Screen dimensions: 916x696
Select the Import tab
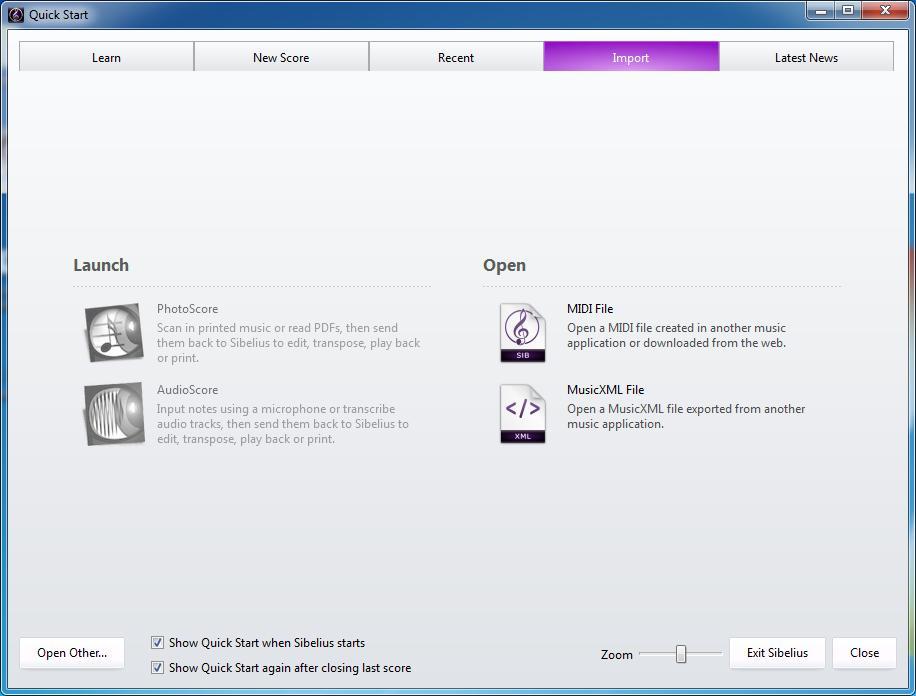631,57
